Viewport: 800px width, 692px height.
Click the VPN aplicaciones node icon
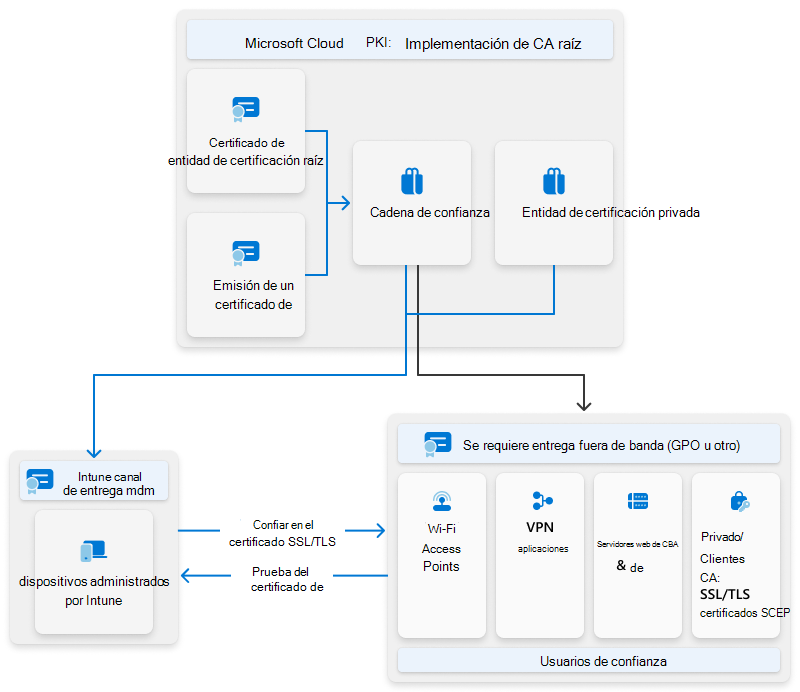click(539, 502)
